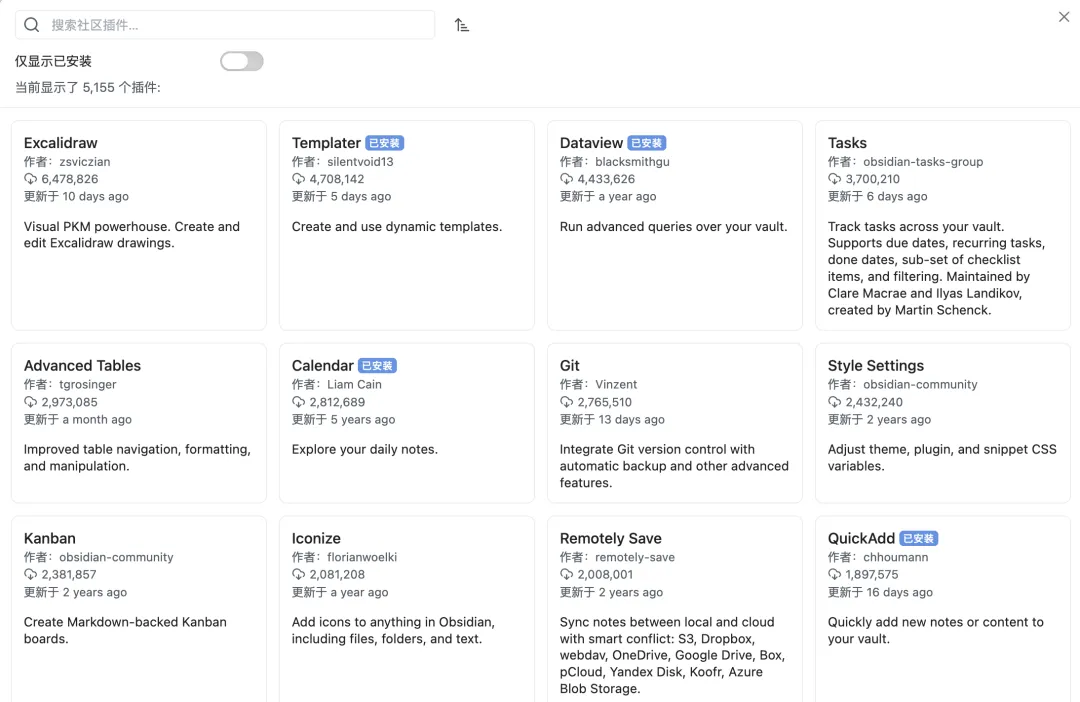Focus the plugin search field

click(225, 25)
